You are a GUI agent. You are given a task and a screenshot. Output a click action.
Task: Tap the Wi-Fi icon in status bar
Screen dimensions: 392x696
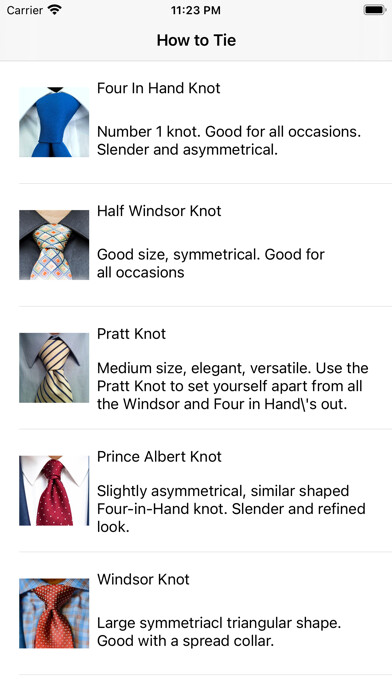[55, 10]
